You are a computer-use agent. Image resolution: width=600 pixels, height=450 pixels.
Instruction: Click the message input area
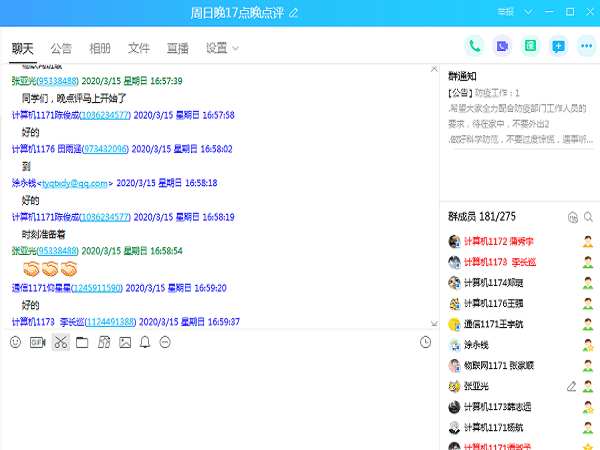point(220,400)
